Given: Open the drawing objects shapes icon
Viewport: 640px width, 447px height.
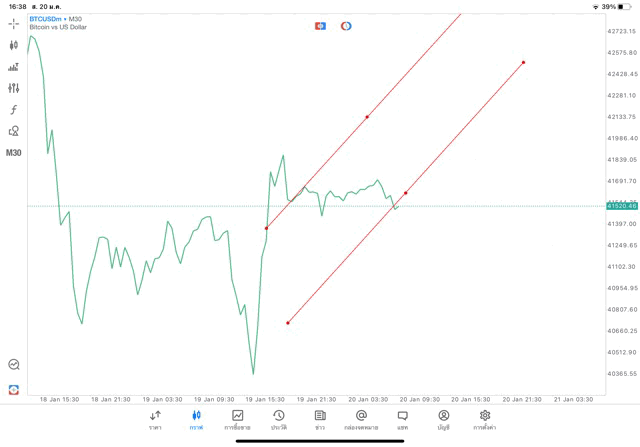Looking at the screenshot, I should point(14,131).
